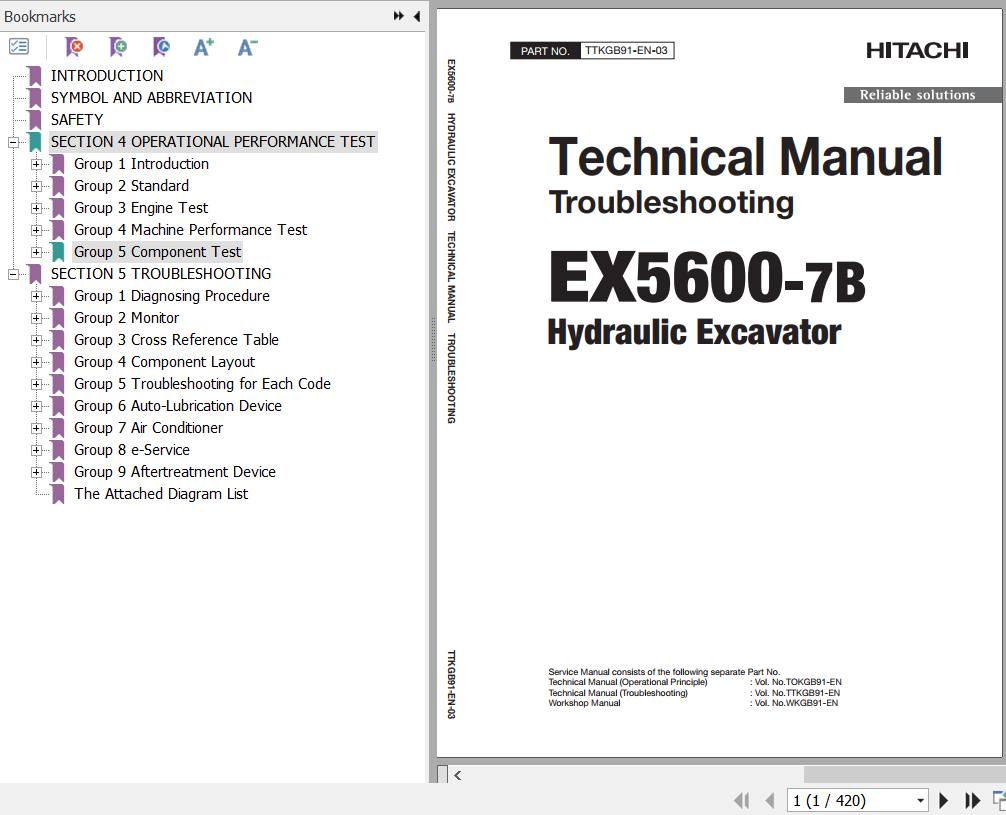Decrease bookmark font size with A- icon
1006x815 pixels.
click(x=248, y=47)
